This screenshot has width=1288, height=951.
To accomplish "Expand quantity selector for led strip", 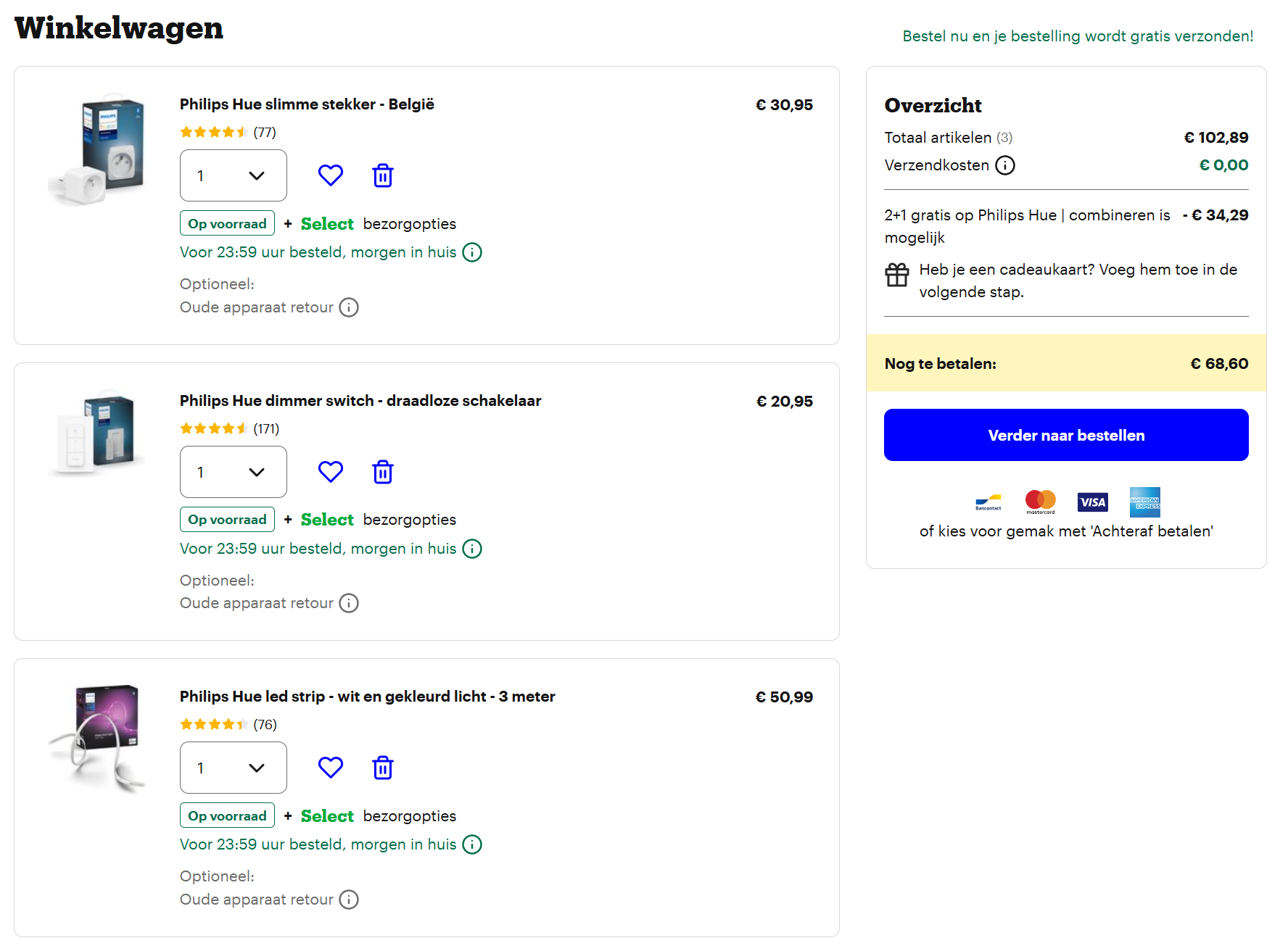I will [233, 768].
